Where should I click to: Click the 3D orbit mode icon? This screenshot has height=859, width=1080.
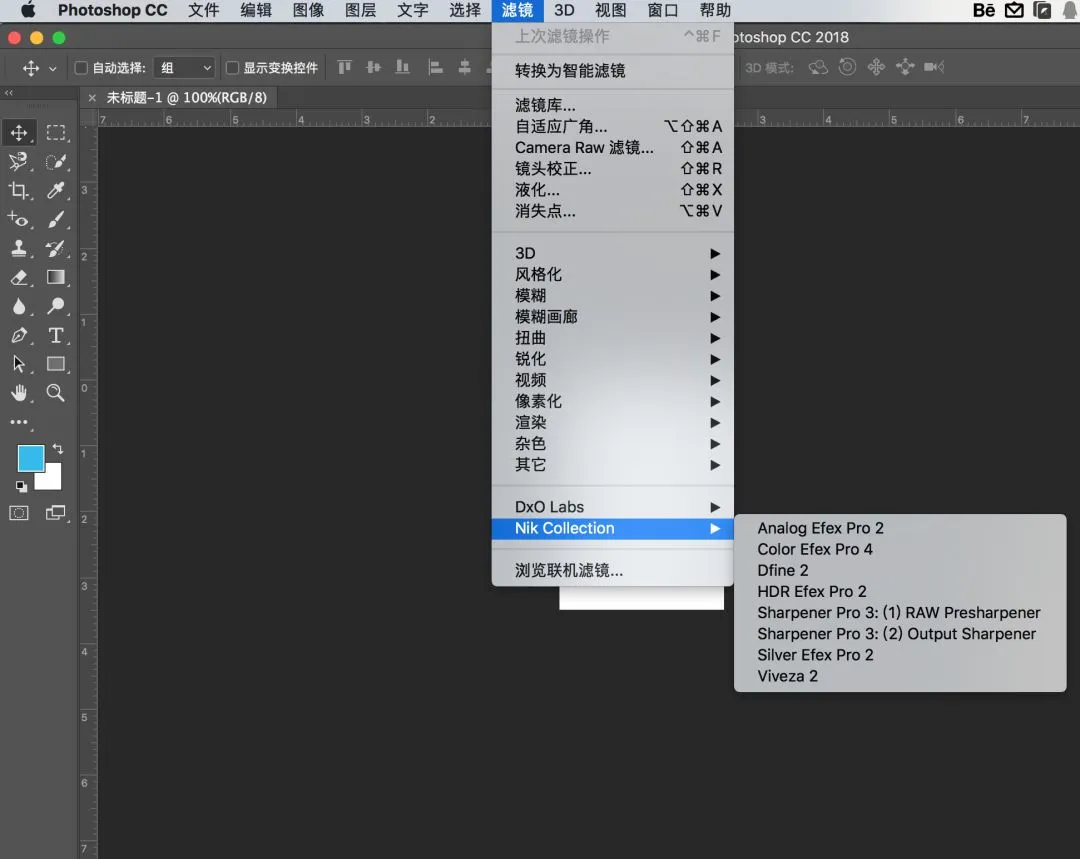[818, 67]
